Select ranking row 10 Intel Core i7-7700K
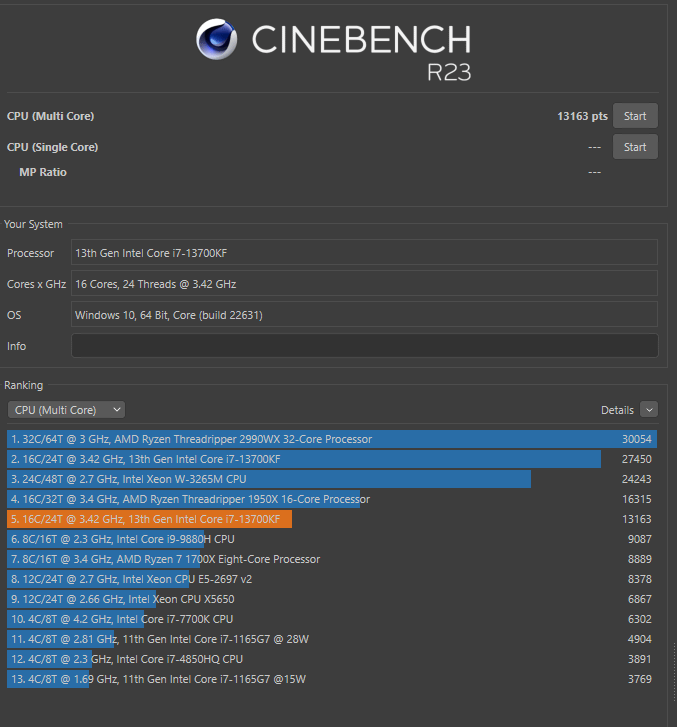 pyautogui.click(x=332, y=619)
